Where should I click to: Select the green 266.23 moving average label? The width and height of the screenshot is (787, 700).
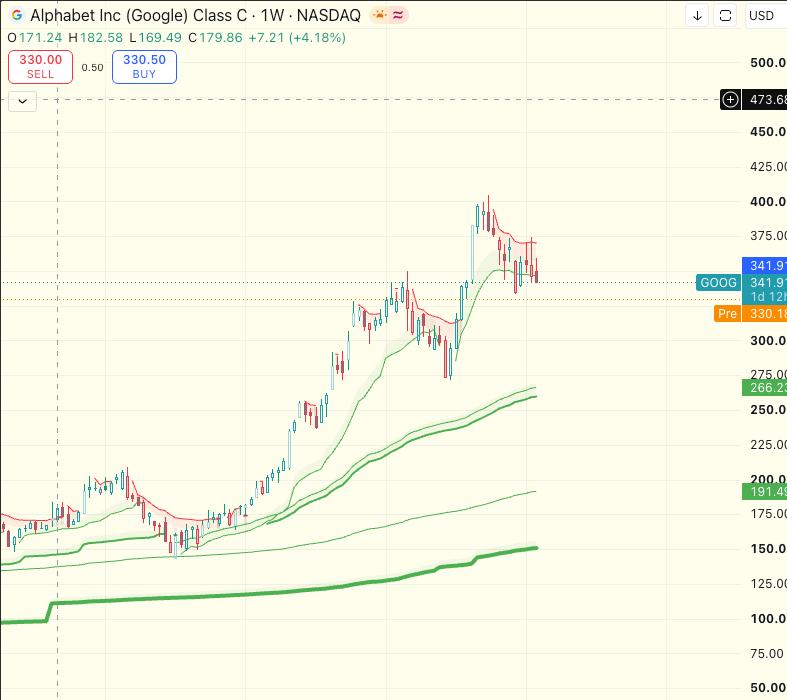(x=764, y=387)
